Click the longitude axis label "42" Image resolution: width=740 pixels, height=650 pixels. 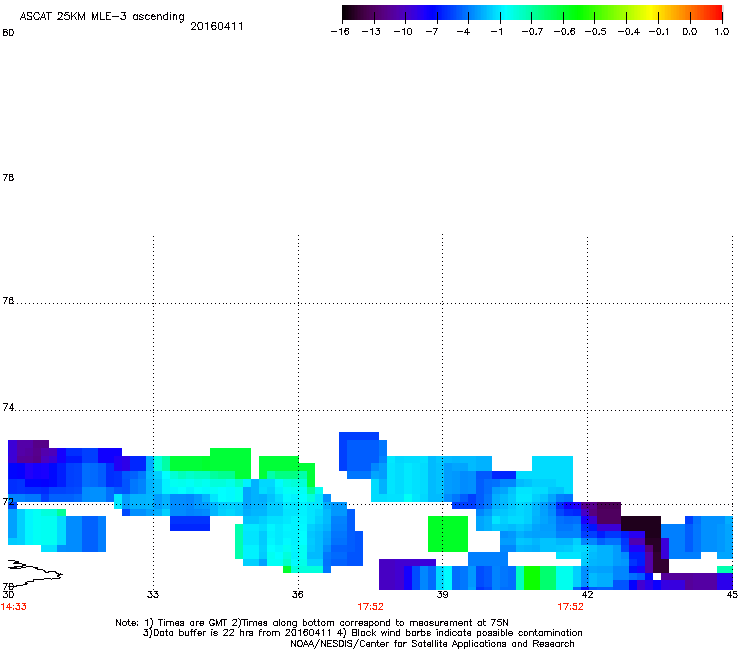tap(587, 594)
